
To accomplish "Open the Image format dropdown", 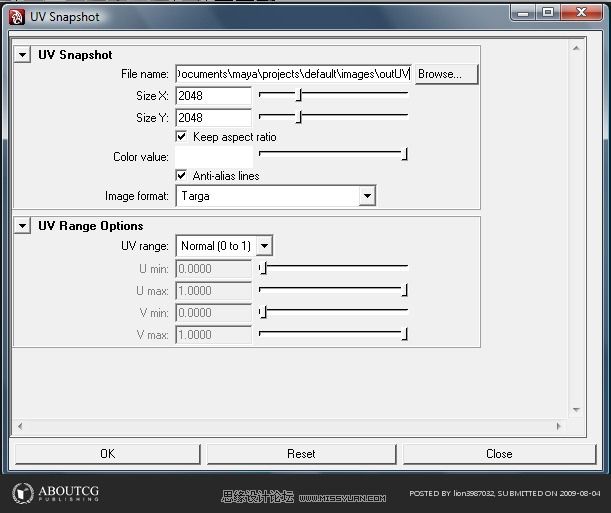I will [x=367, y=196].
